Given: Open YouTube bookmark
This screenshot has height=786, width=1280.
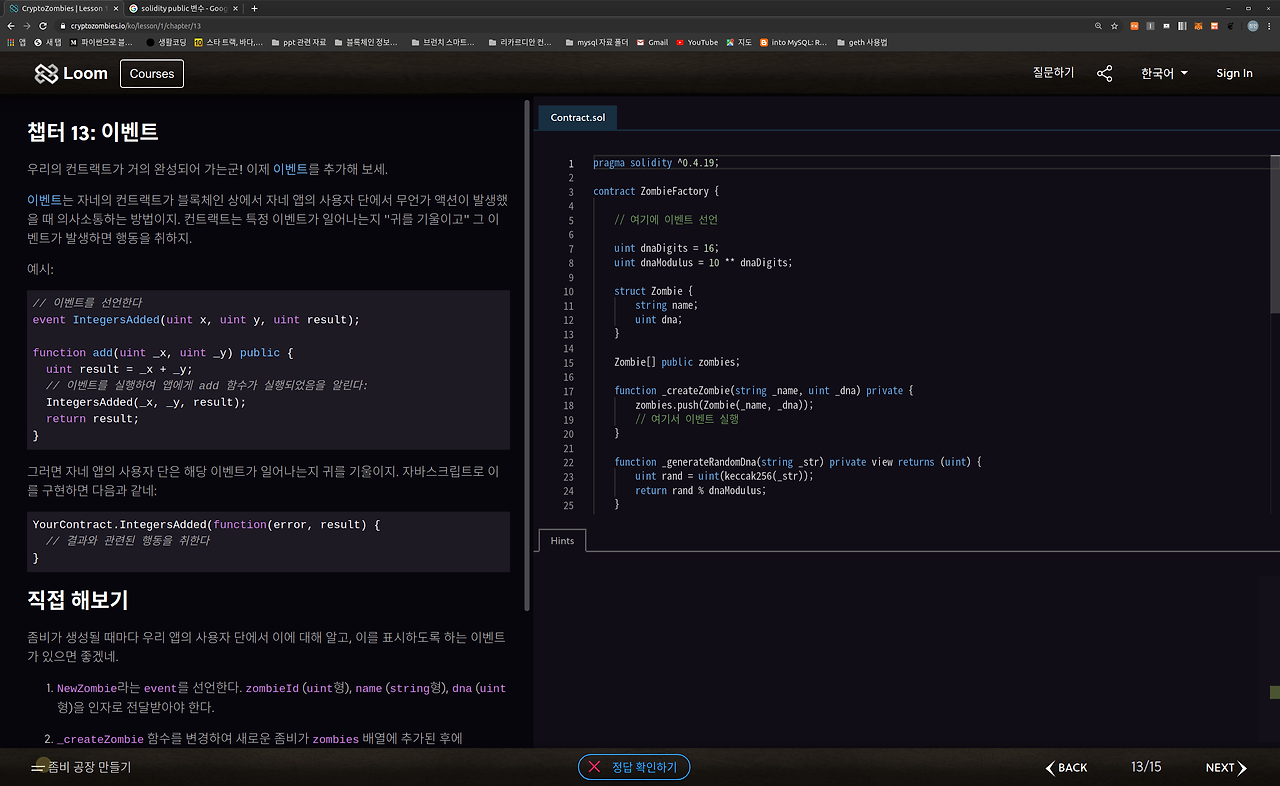Looking at the screenshot, I should [697, 42].
